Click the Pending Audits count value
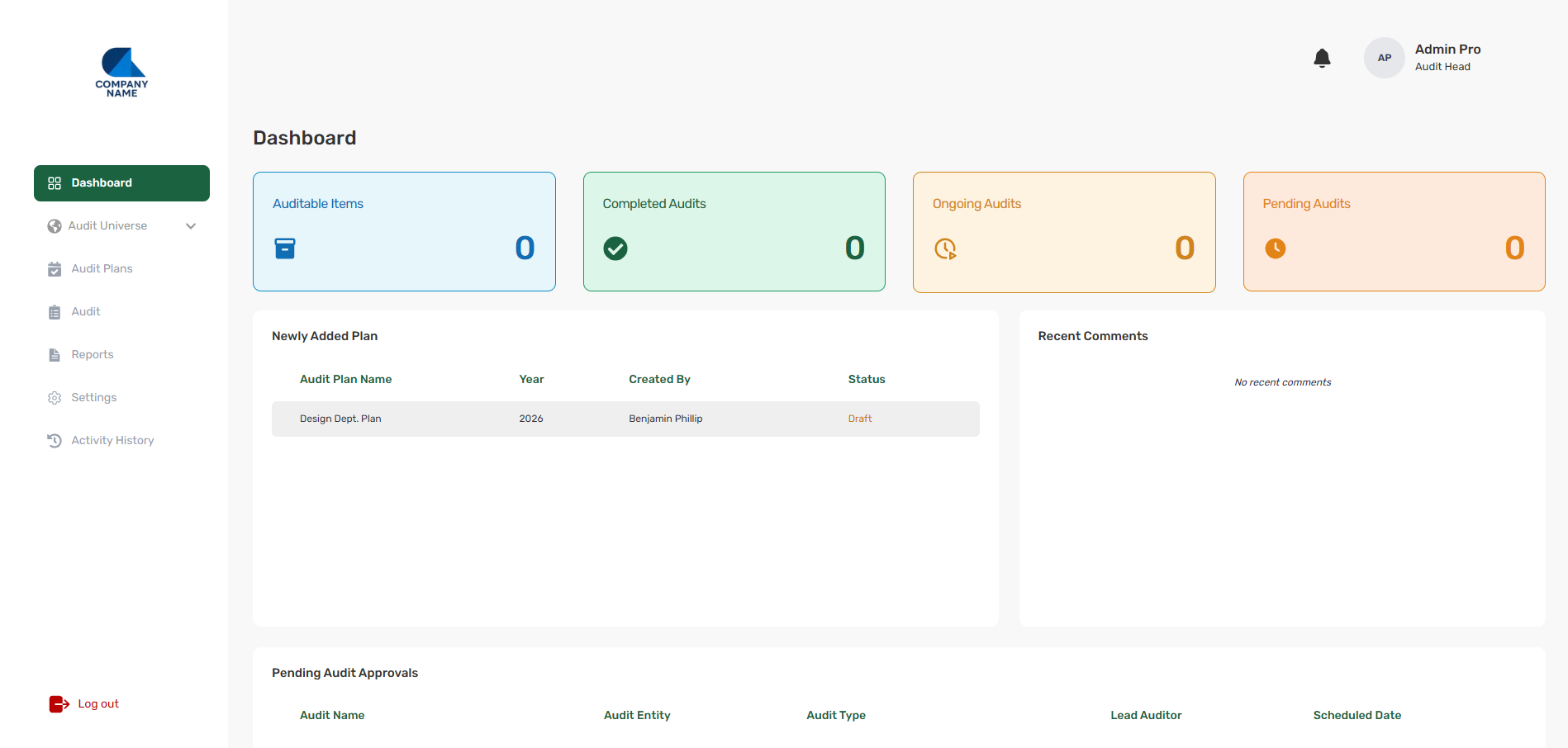This screenshot has height=748, width=1568. coord(1514,249)
